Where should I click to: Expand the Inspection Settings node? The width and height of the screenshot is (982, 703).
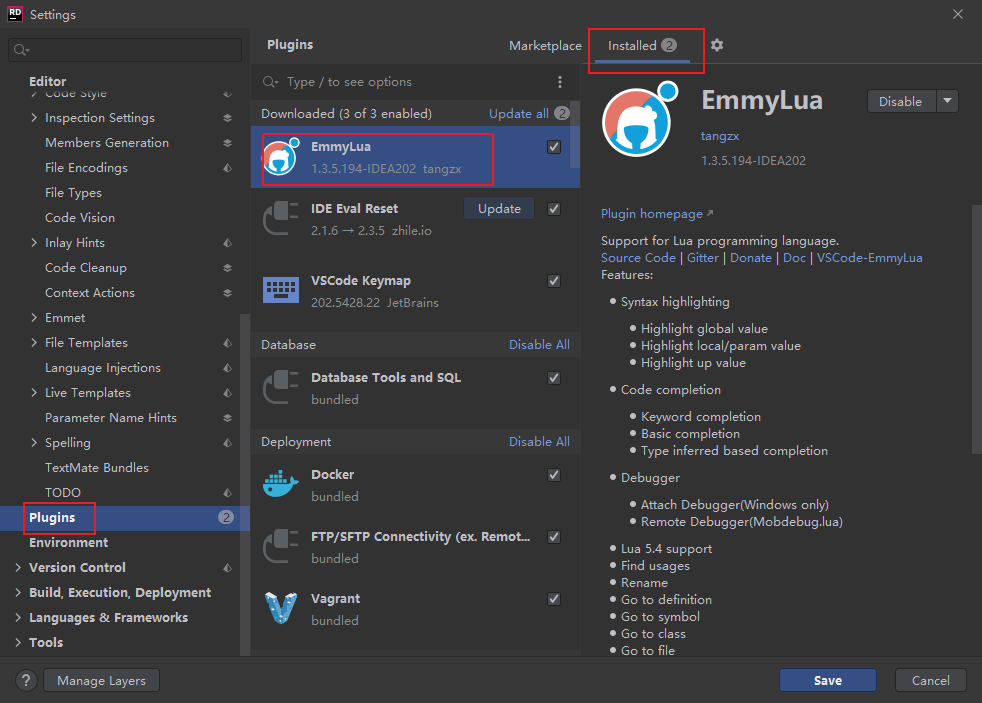click(x=34, y=118)
